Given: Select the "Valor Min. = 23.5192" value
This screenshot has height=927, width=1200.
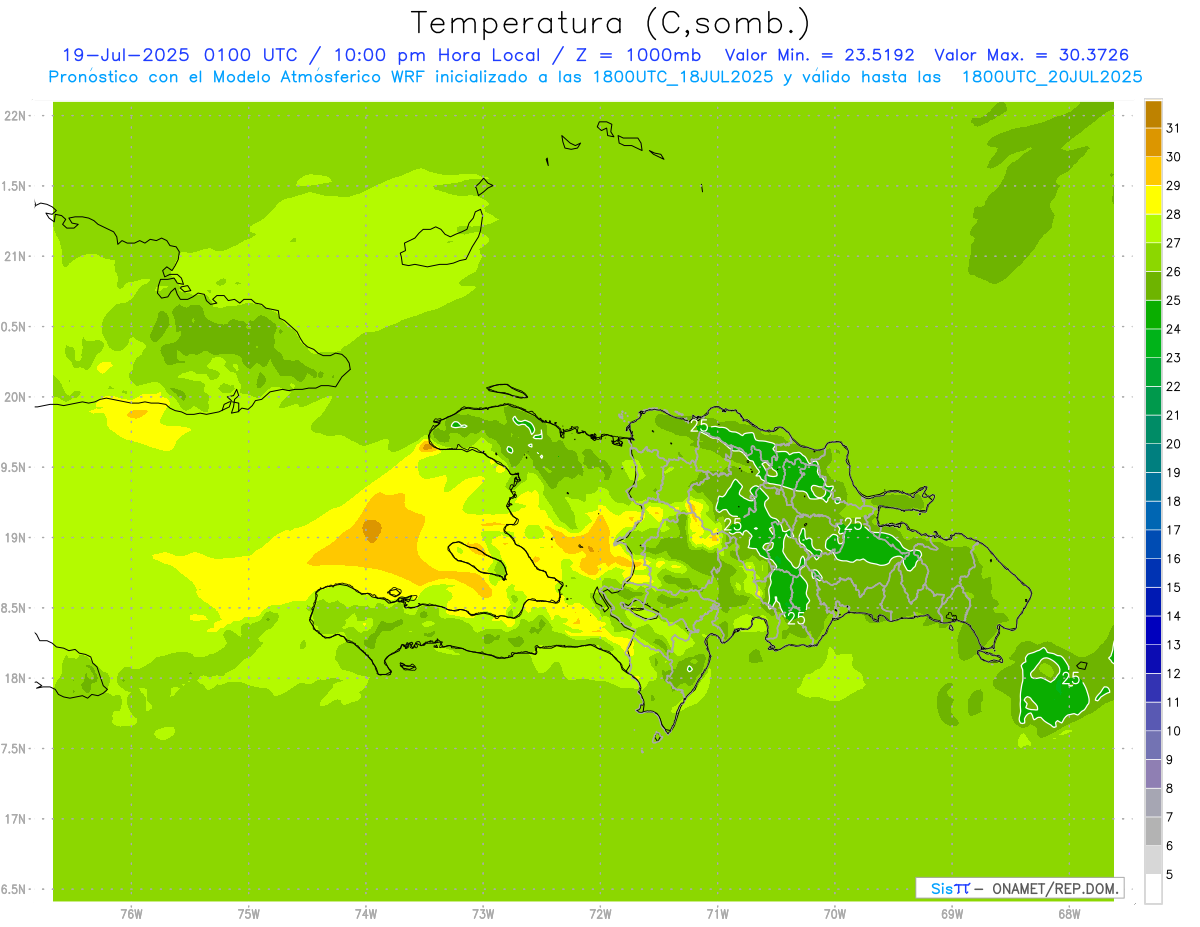Looking at the screenshot, I should tap(820, 55).
